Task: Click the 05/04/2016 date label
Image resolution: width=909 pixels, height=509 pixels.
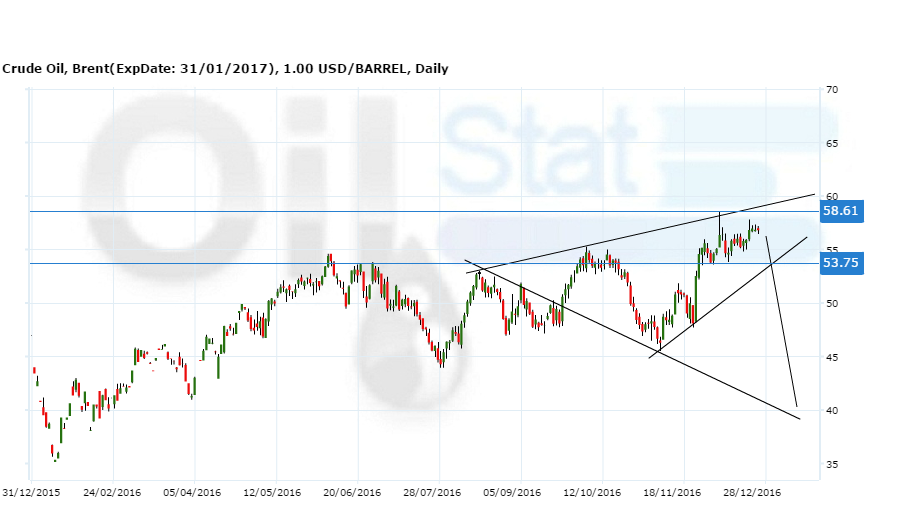Action: coord(192,492)
